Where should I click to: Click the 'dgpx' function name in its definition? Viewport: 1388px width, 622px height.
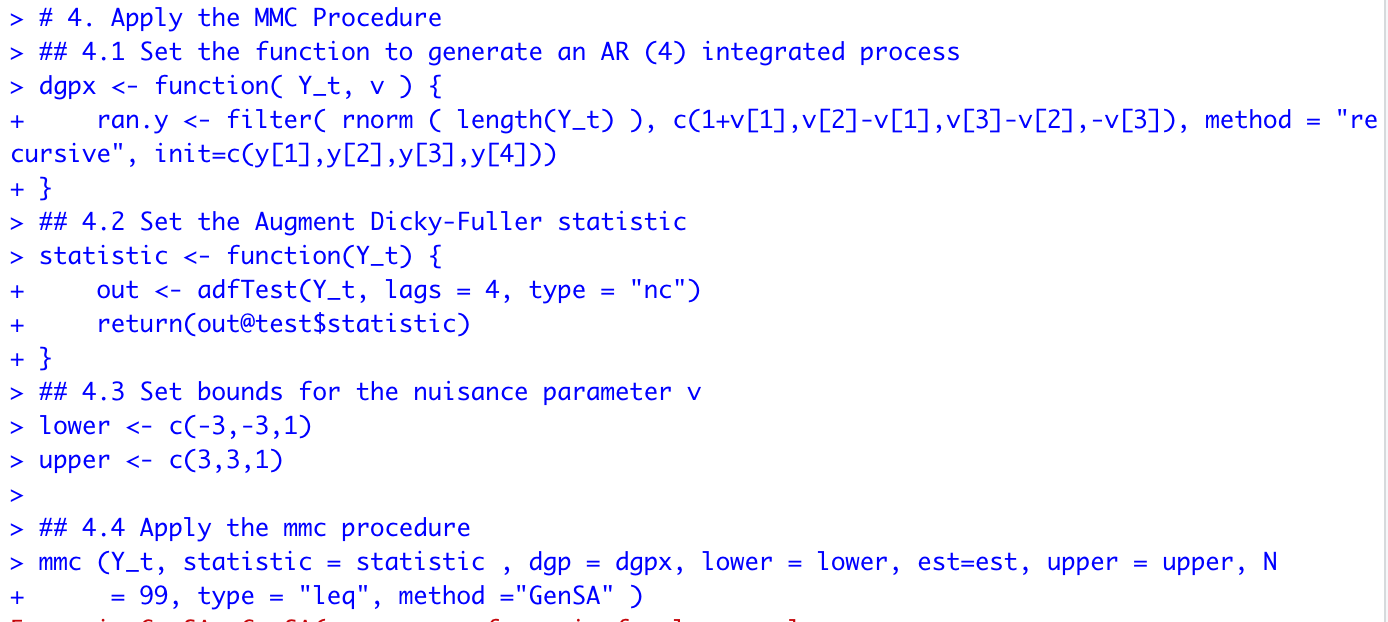(x=68, y=86)
